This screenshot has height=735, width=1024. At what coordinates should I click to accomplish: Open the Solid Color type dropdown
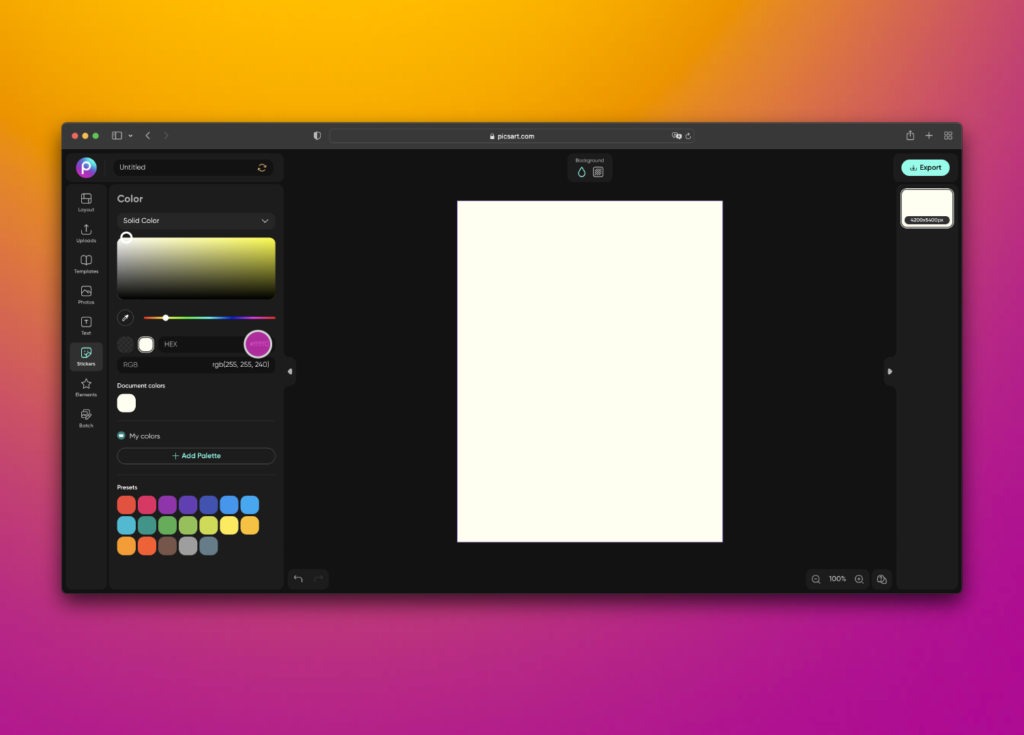[195, 220]
